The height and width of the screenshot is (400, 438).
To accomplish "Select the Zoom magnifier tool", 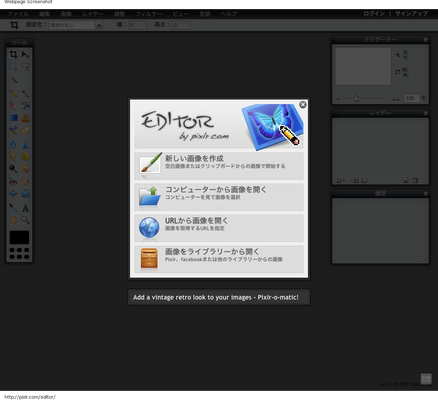I will click(x=25, y=220).
